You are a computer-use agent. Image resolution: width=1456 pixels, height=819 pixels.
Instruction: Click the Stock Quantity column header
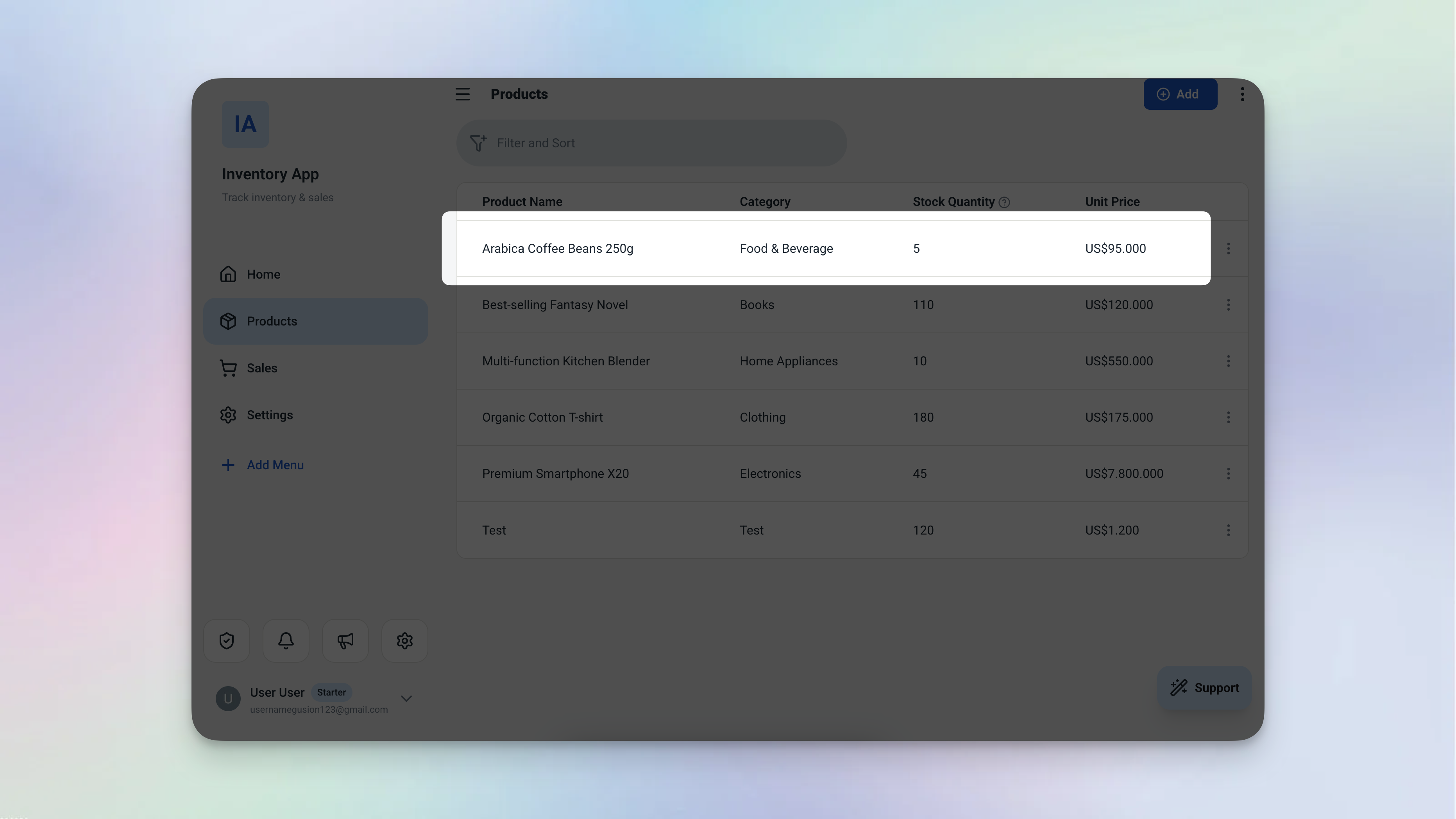point(953,202)
